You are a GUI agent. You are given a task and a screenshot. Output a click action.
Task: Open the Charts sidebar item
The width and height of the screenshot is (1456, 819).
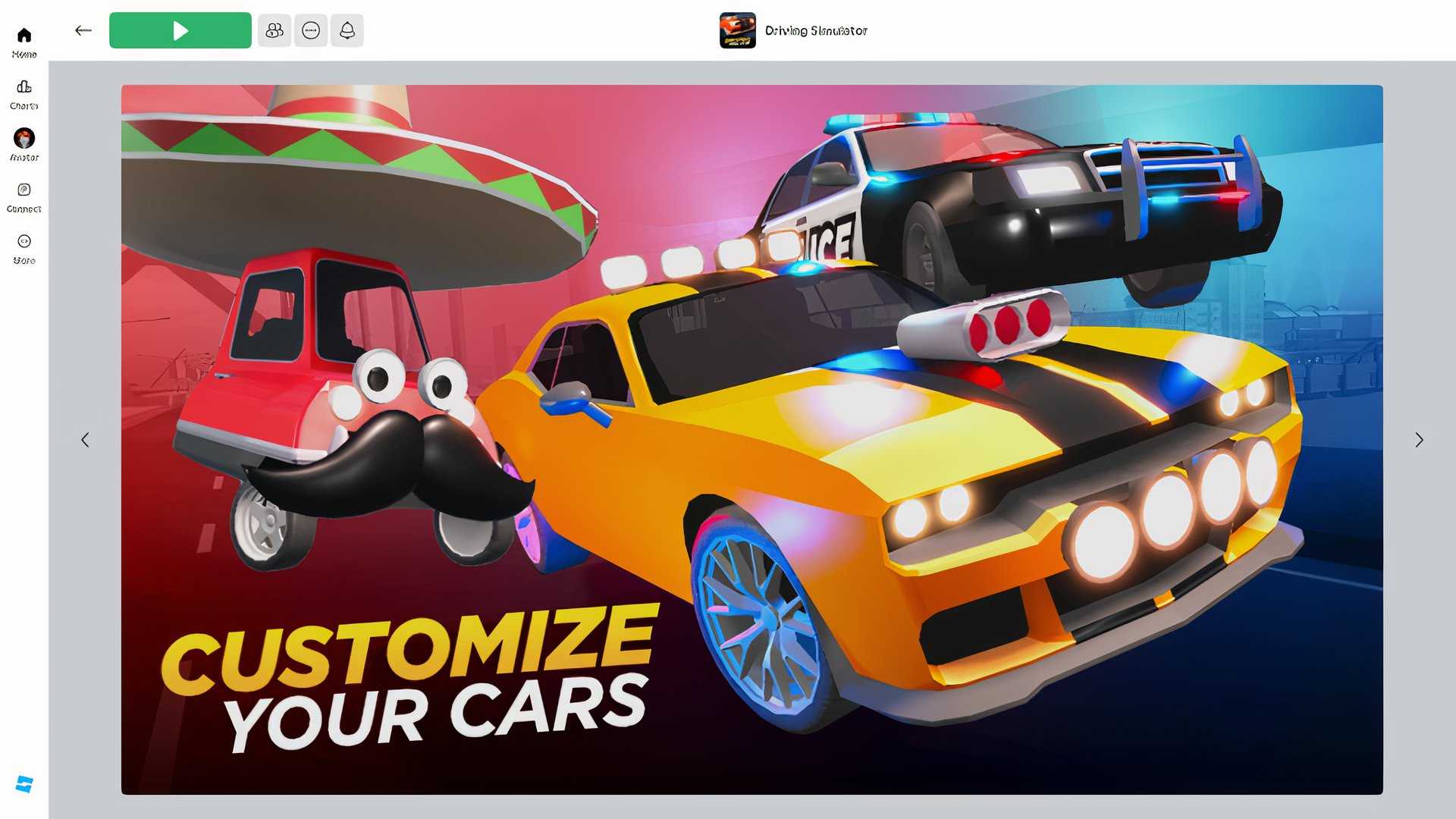[24, 95]
